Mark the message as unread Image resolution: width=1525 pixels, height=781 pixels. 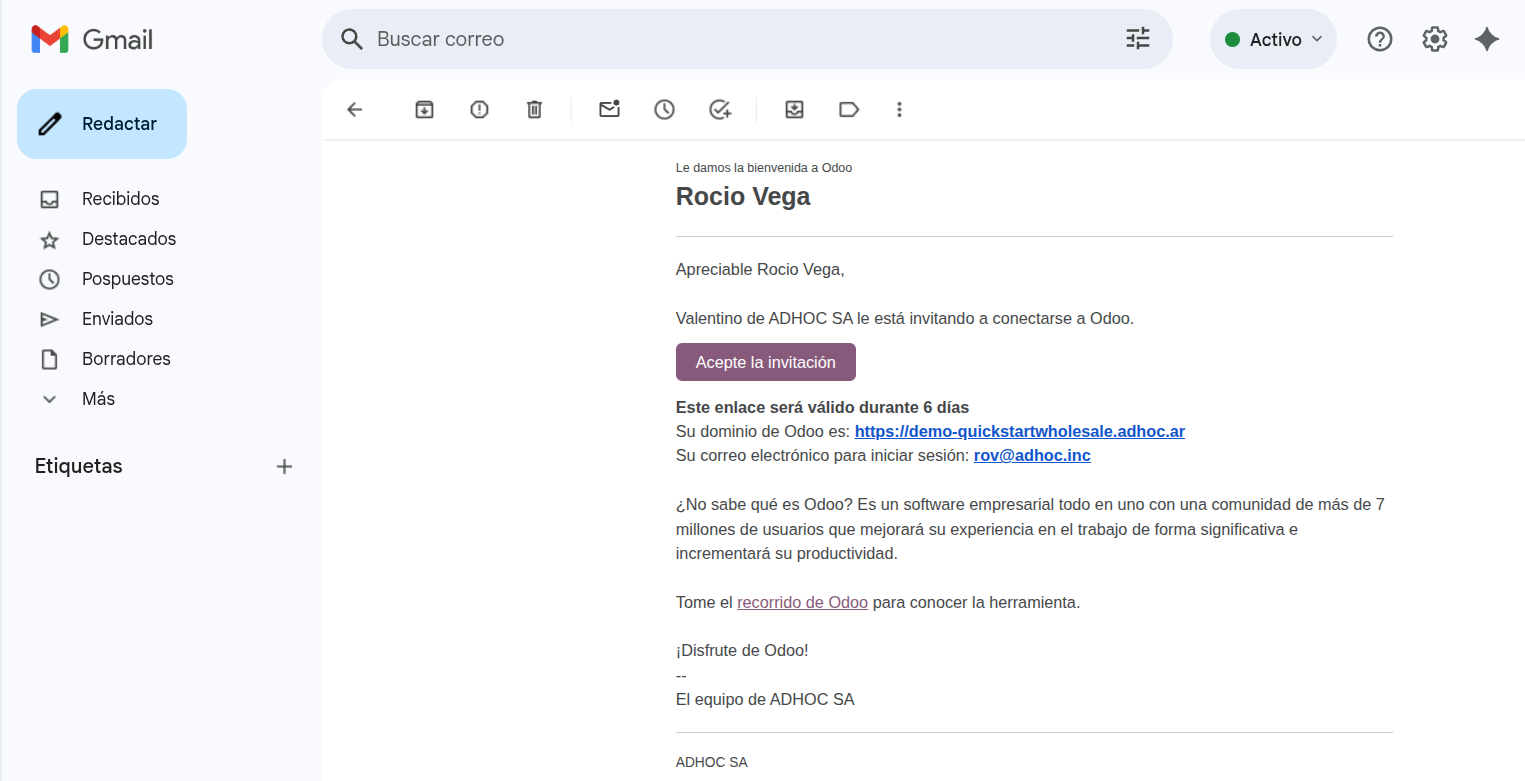609,110
